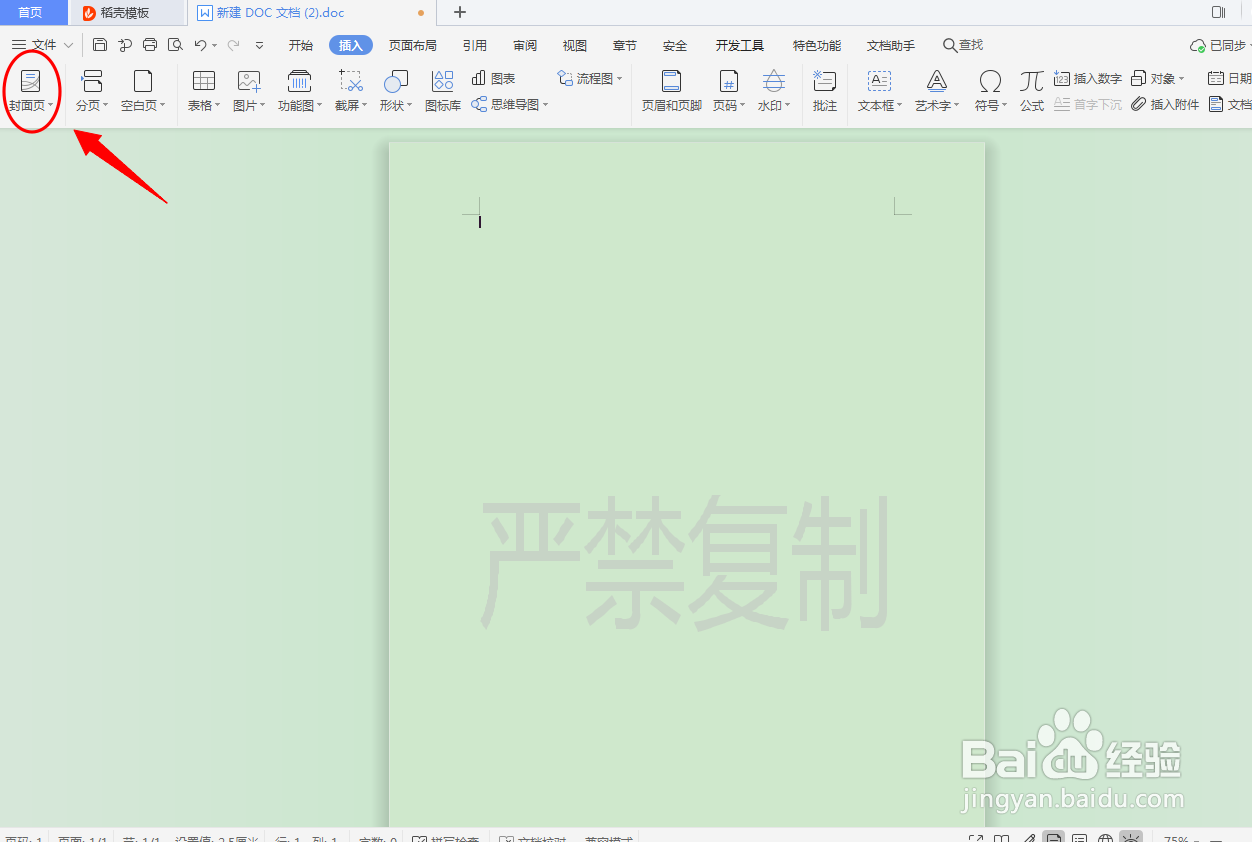Switch to the 安全 ribbon tab

(675, 45)
